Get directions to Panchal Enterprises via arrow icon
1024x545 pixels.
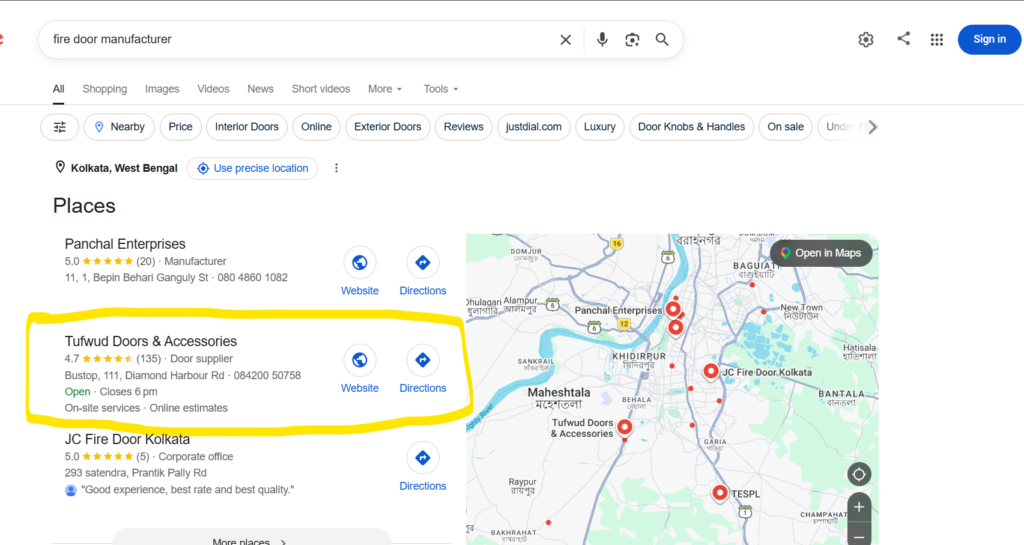tap(423, 262)
